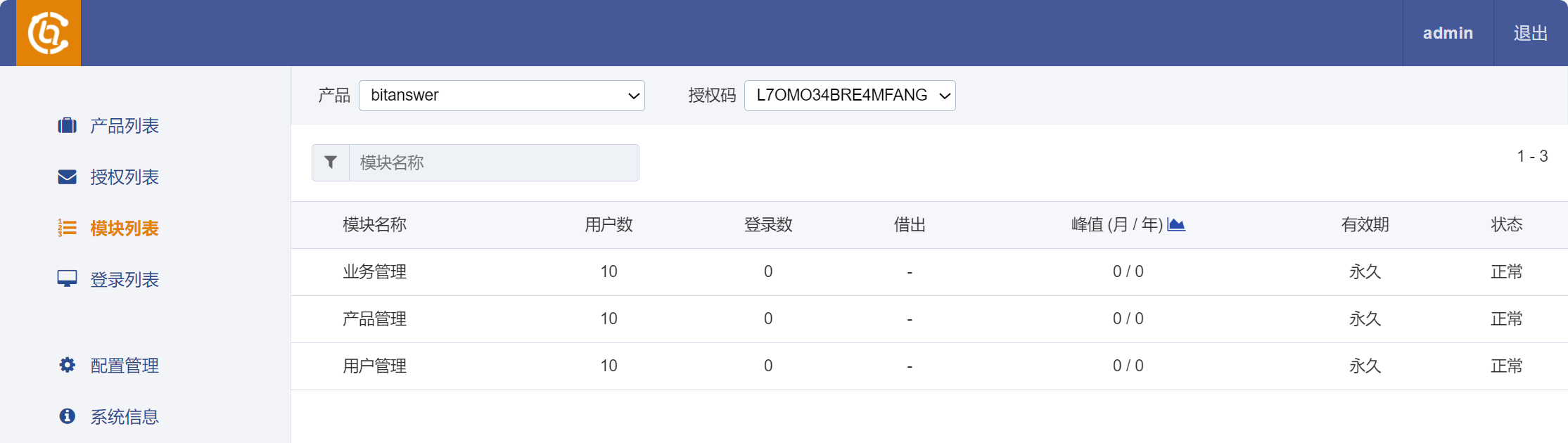Open the bitanswer product dropdown
Viewport: 1568px width, 443px height.
502,95
